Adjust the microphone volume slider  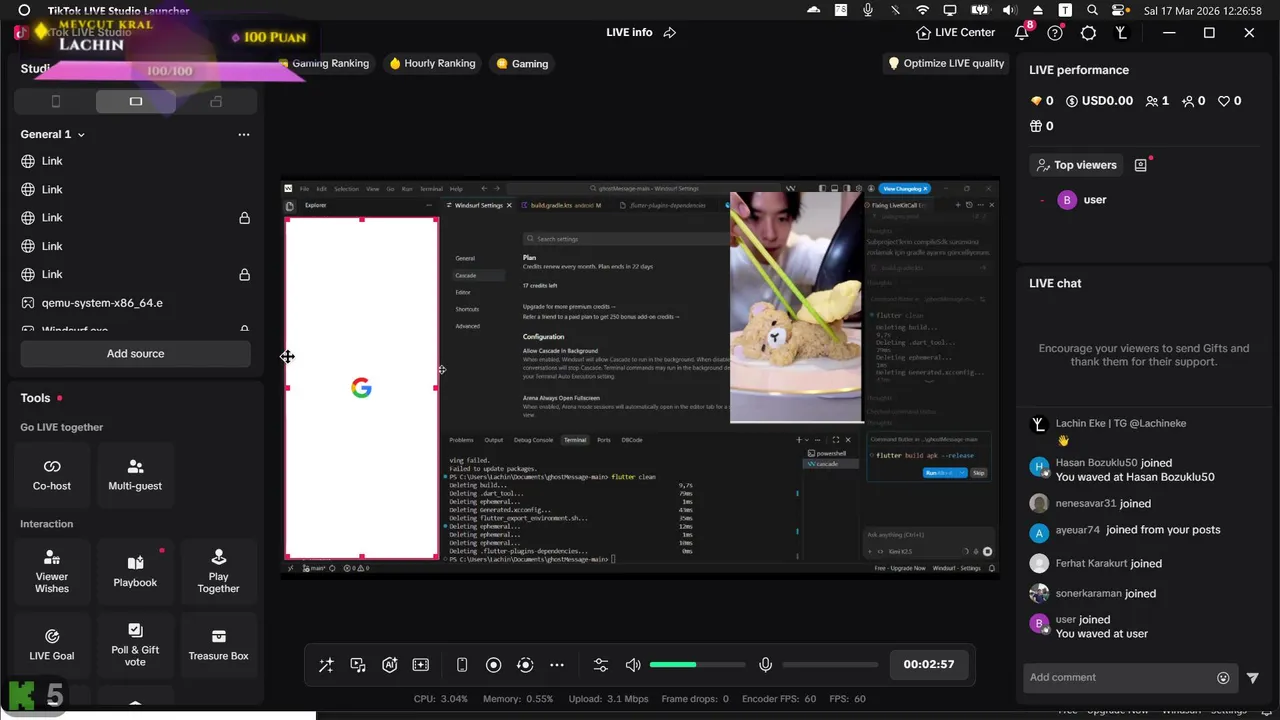(829, 665)
